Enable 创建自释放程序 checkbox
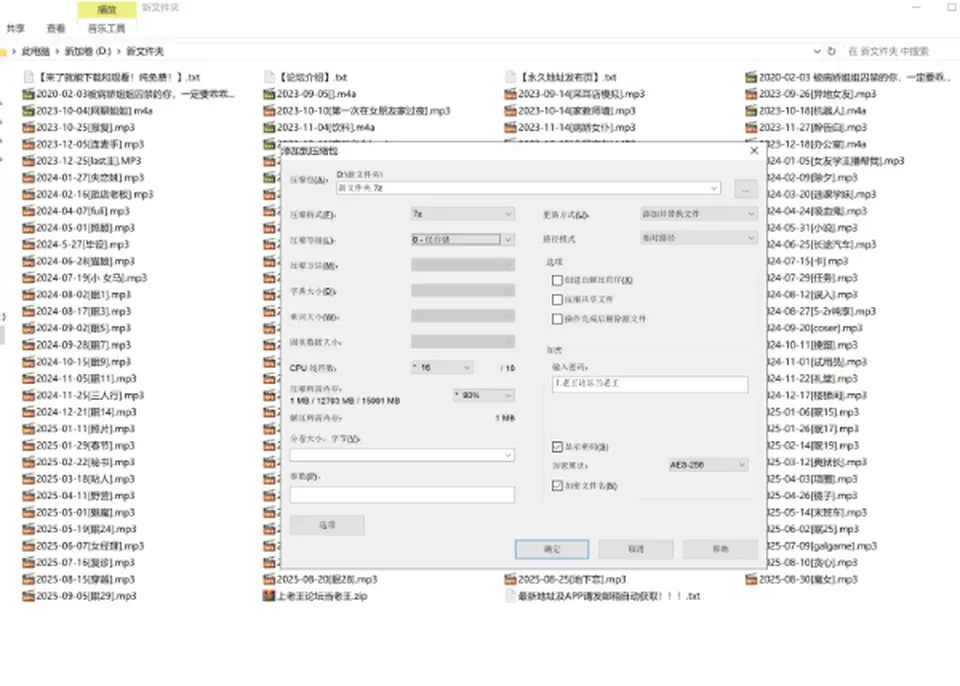 pos(557,281)
